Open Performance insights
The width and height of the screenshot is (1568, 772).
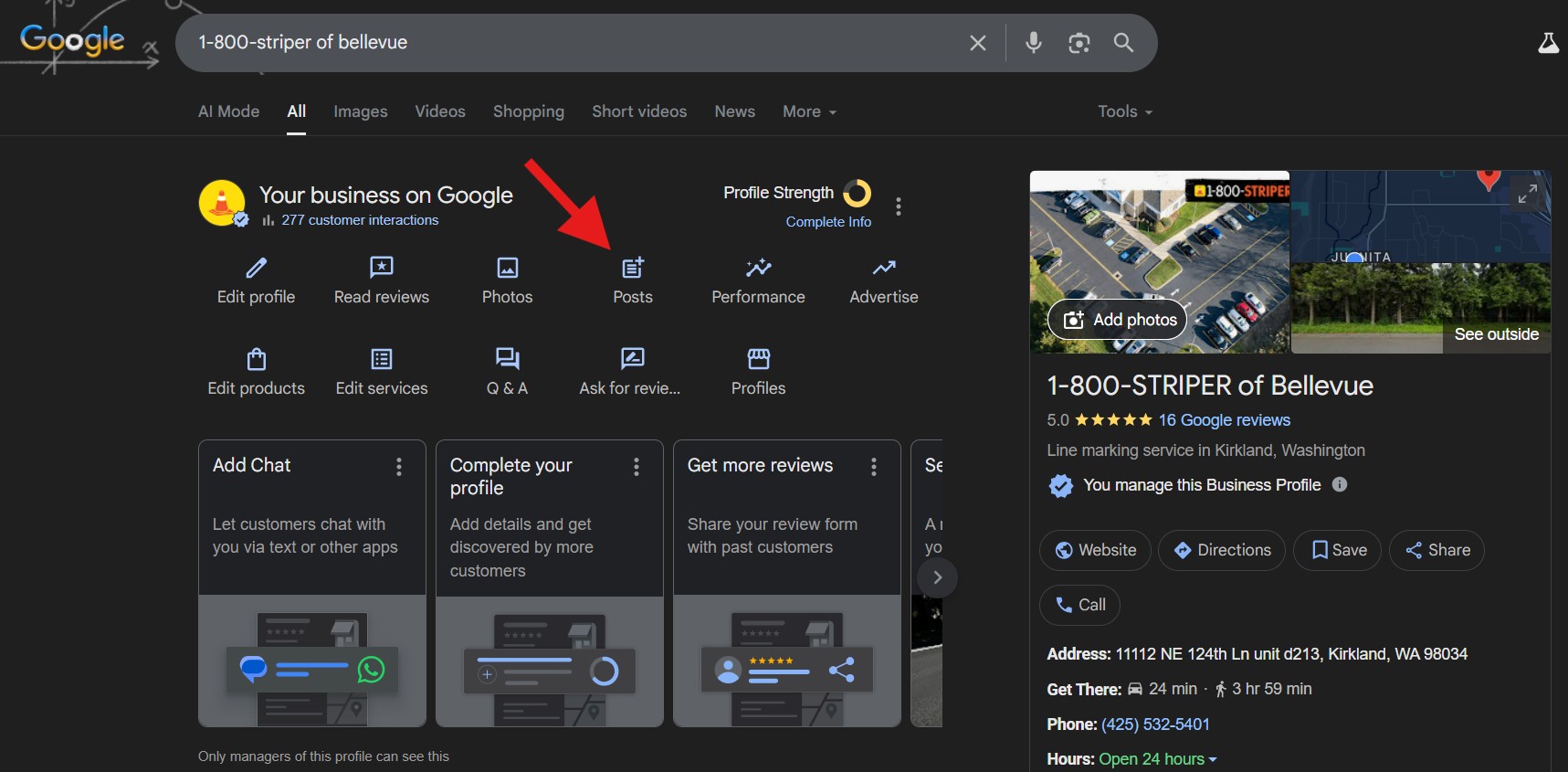[758, 280]
